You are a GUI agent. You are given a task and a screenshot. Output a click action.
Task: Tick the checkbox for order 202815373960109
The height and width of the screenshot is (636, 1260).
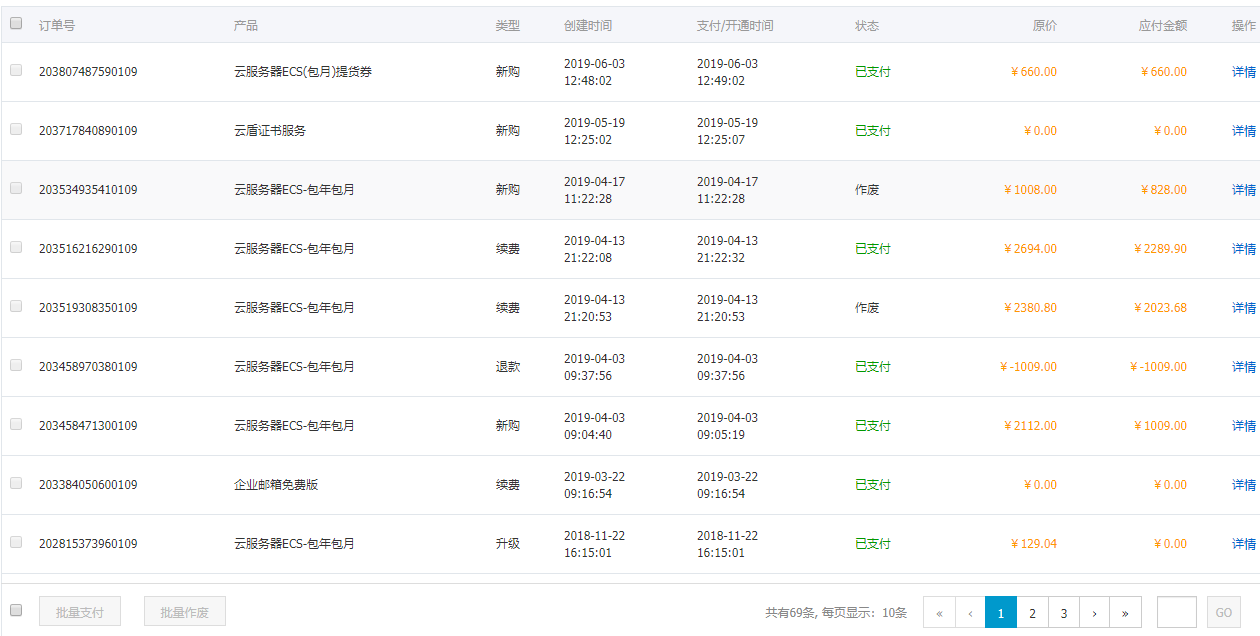click(x=16, y=542)
